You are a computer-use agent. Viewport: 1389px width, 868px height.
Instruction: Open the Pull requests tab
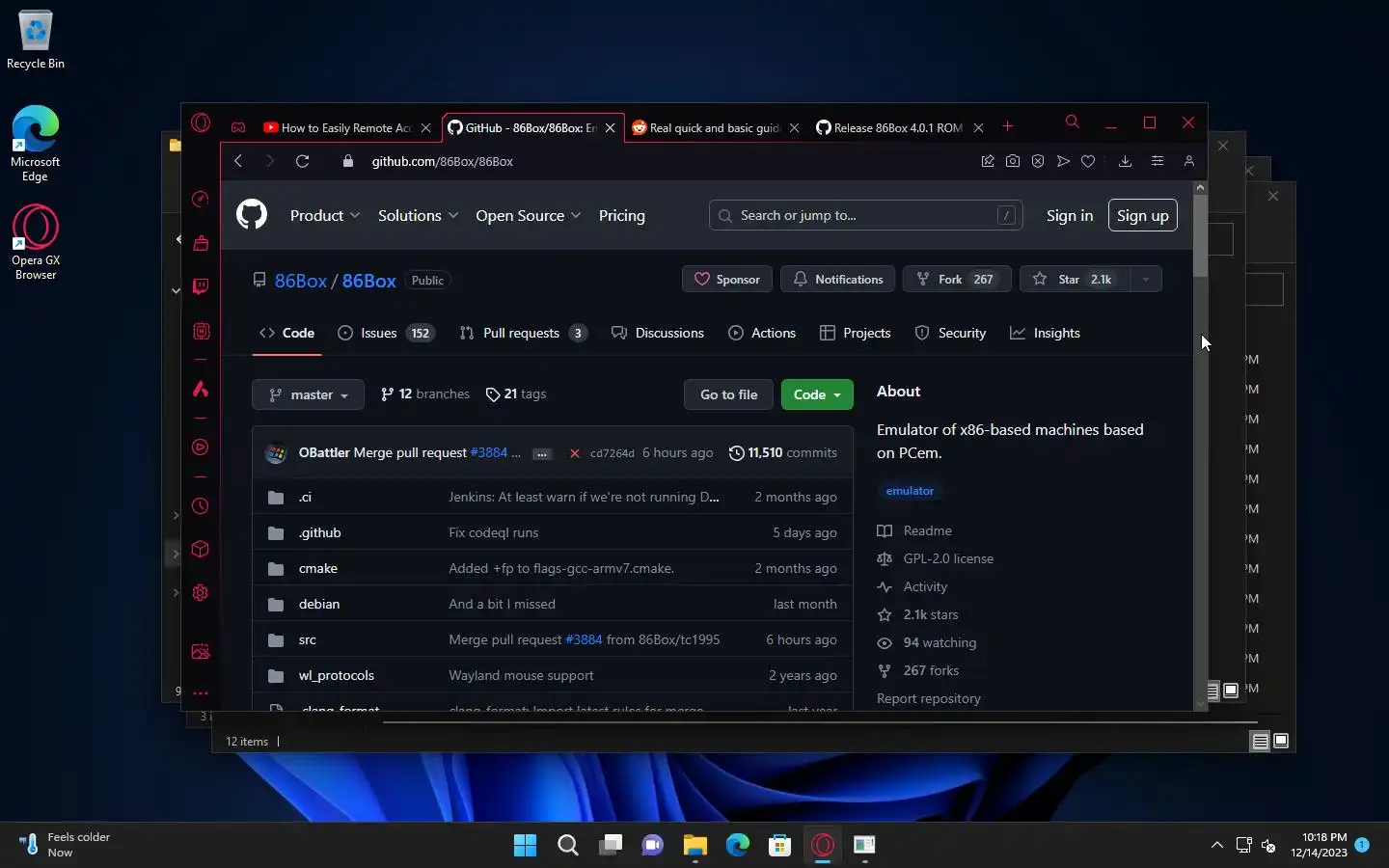[522, 333]
